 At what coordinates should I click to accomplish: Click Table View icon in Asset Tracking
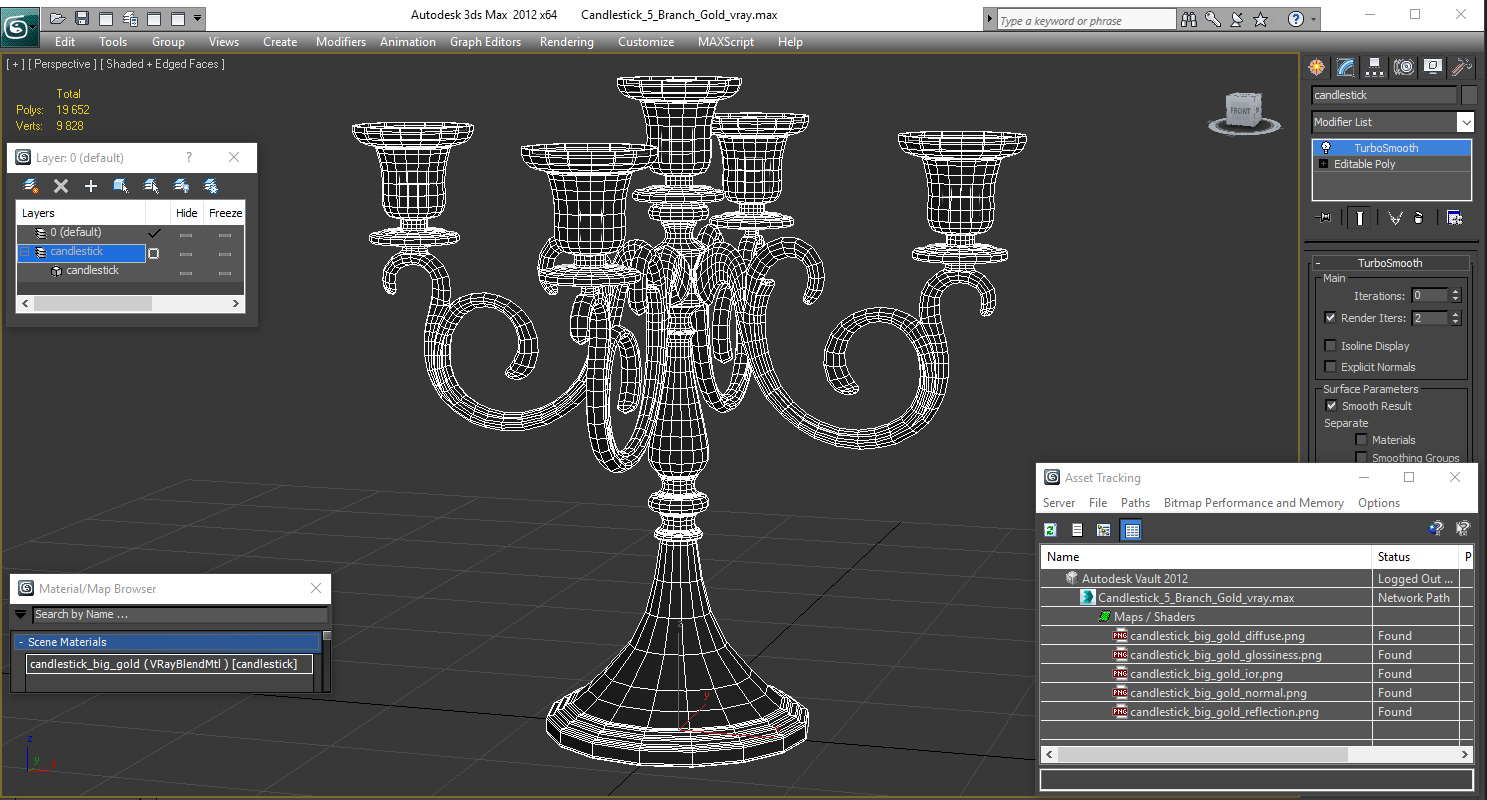tap(1132, 530)
